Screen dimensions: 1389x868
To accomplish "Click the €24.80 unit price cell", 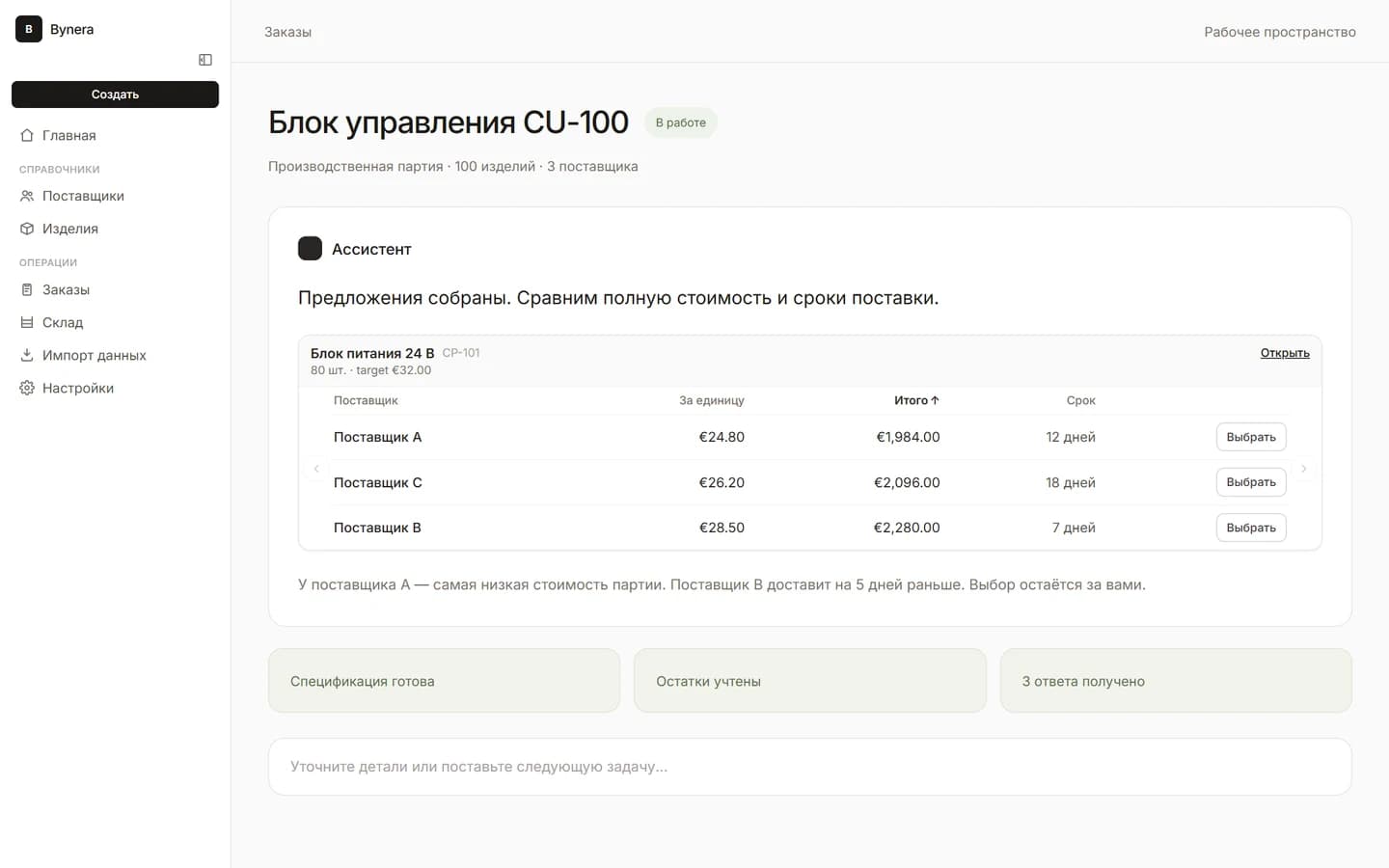I will (722, 437).
